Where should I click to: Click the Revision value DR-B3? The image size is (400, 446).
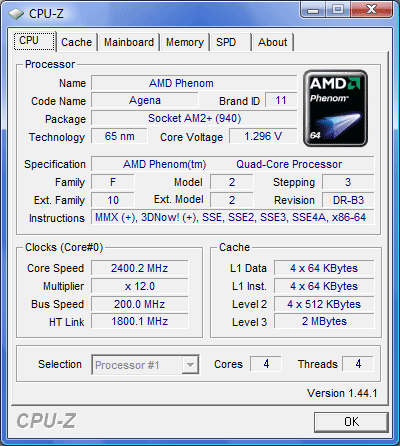[348, 200]
